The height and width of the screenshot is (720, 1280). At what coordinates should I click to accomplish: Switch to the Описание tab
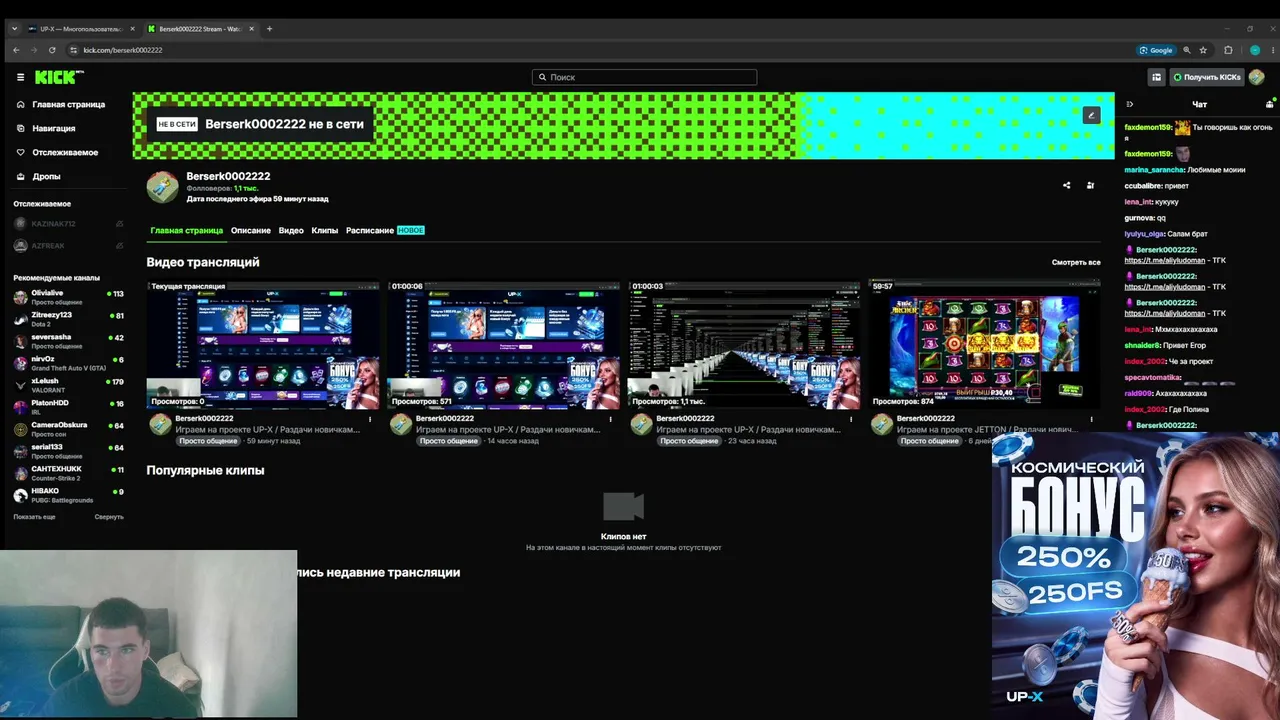click(251, 230)
